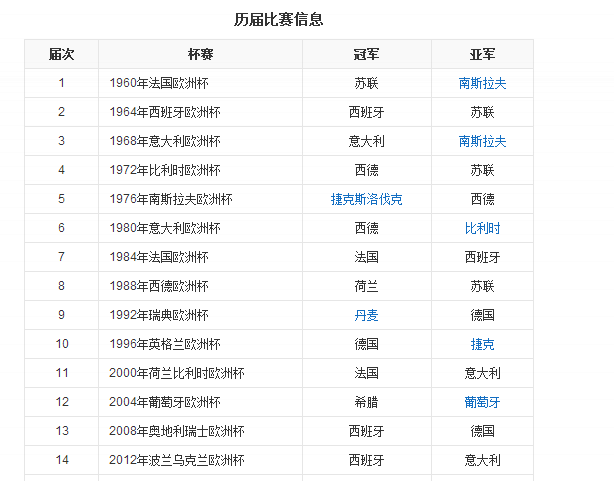Click edition number 10 in 届次 column
This screenshot has height=481, width=614.
point(62,344)
